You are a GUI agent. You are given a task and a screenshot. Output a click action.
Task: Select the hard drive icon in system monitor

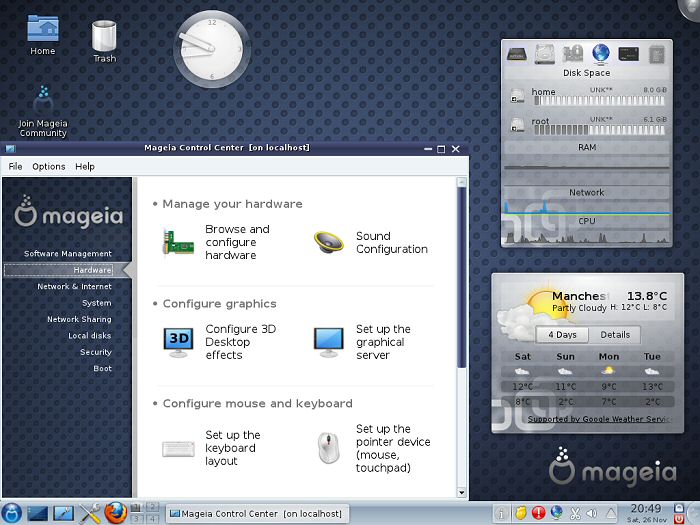[x=545, y=54]
